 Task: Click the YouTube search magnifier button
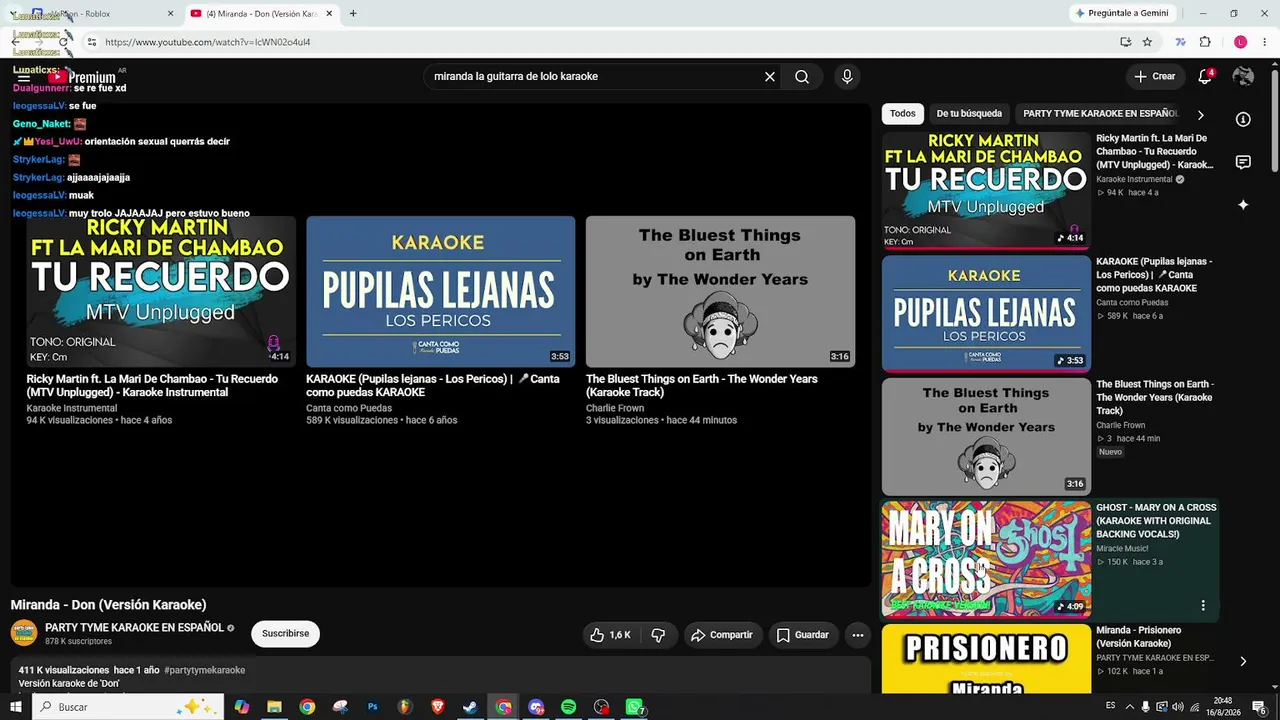coord(802,77)
